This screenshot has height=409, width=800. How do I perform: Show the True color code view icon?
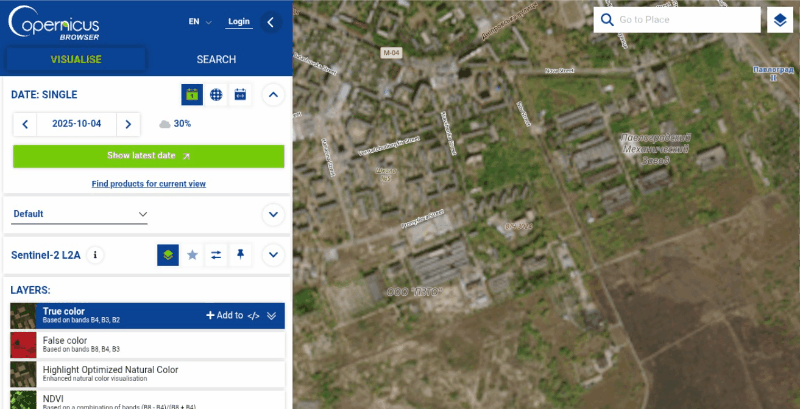click(254, 316)
